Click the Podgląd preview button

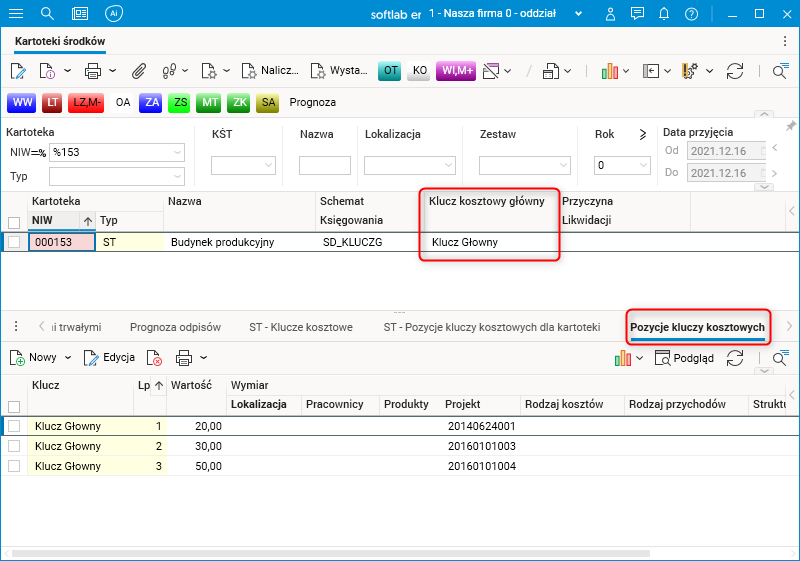click(x=684, y=357)
